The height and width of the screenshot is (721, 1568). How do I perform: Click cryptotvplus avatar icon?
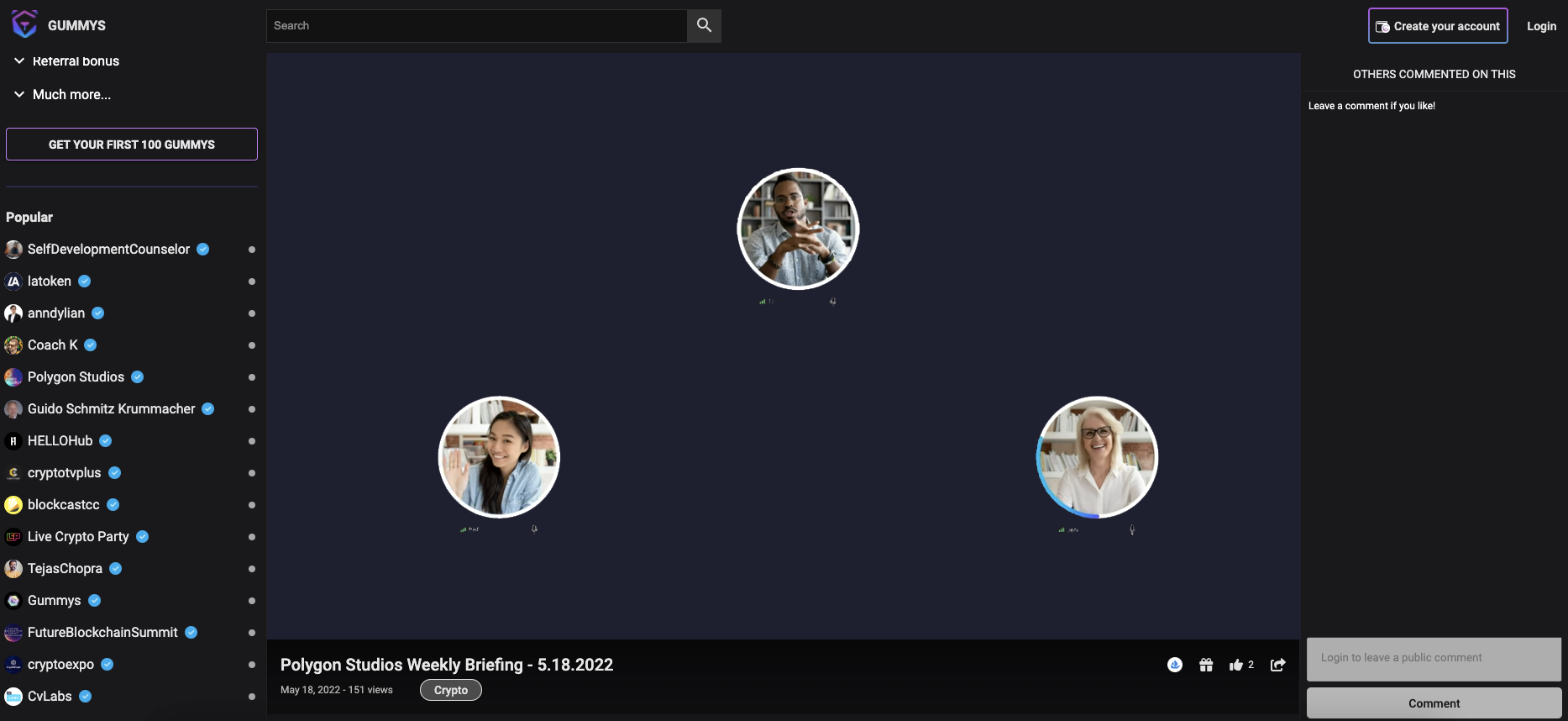tap(13, 472)
